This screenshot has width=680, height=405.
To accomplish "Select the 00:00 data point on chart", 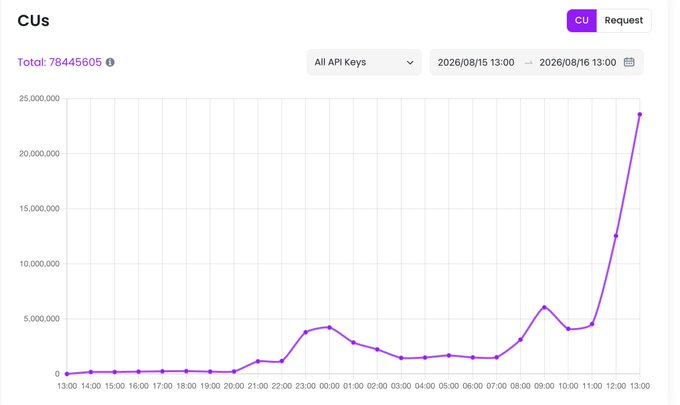I will coord(330,327).
